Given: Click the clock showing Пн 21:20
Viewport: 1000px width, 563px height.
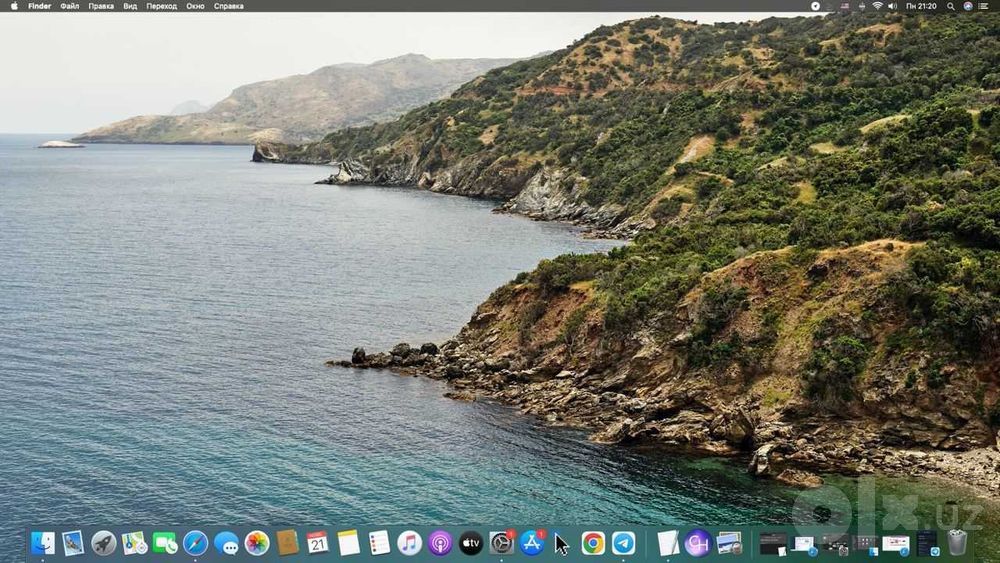Looking at the screenshot, I should (921, 6).
